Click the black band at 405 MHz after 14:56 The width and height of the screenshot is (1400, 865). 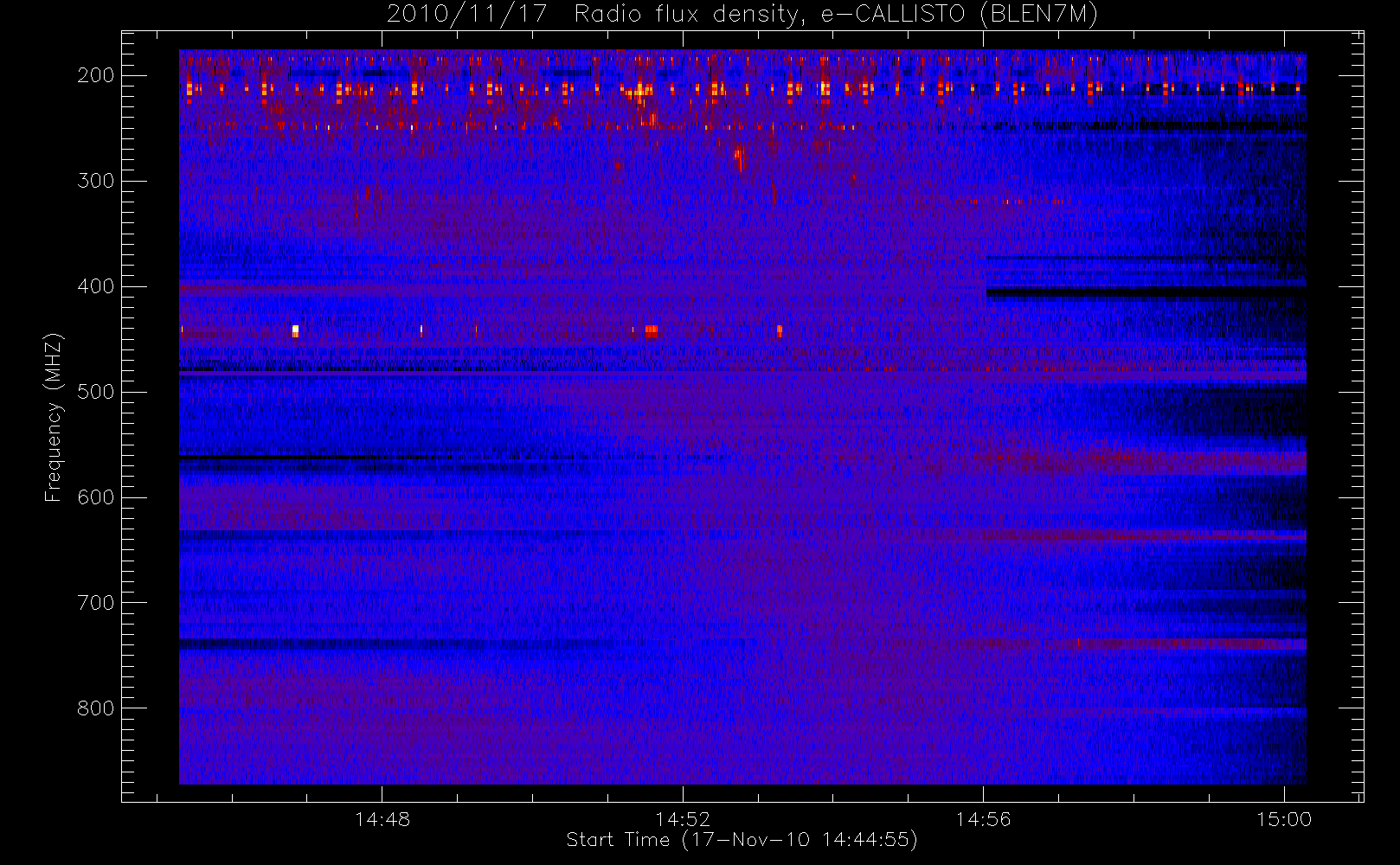tap(1146, 292)
